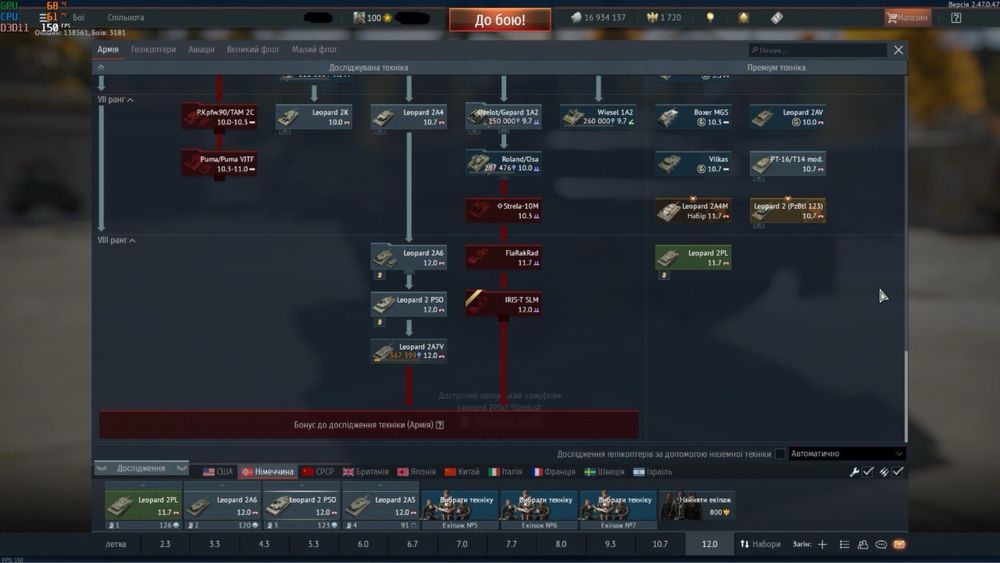Collapse the VII ранг section
Viewport: 1000px width, 563px height.
pyautogui.click(x=115, y=100)
